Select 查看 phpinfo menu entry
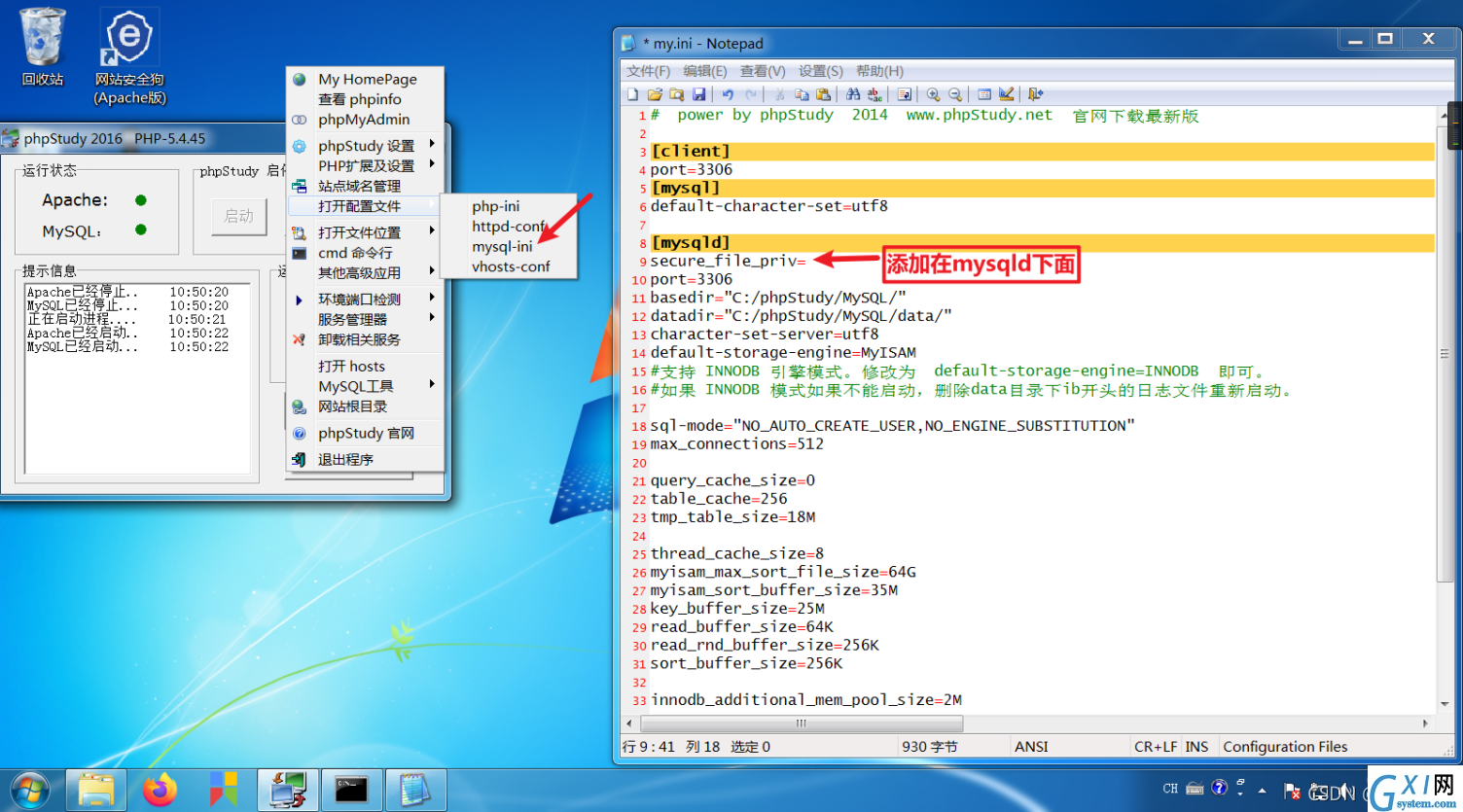 pyautogui.click(x=366, y=99)
